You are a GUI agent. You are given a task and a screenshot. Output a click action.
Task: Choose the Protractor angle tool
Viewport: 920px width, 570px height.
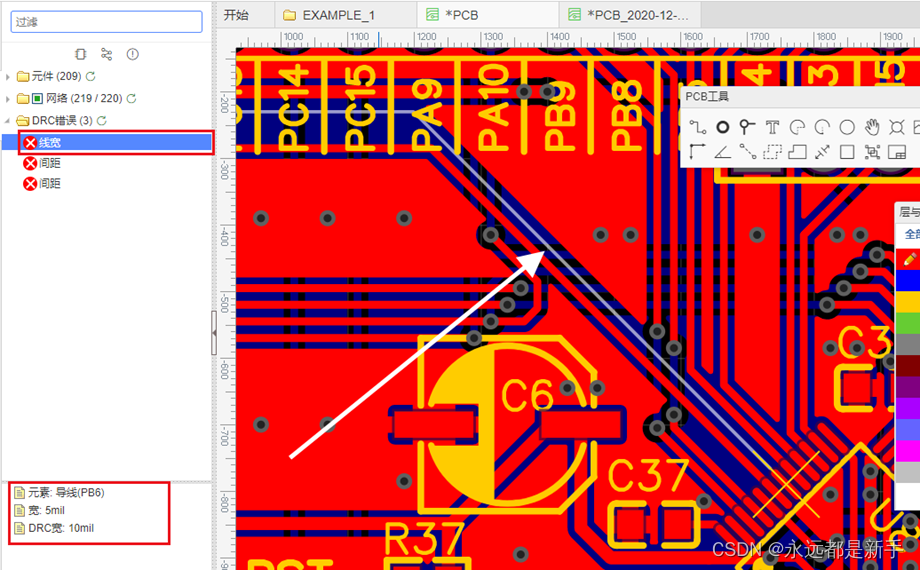(723, 152)
